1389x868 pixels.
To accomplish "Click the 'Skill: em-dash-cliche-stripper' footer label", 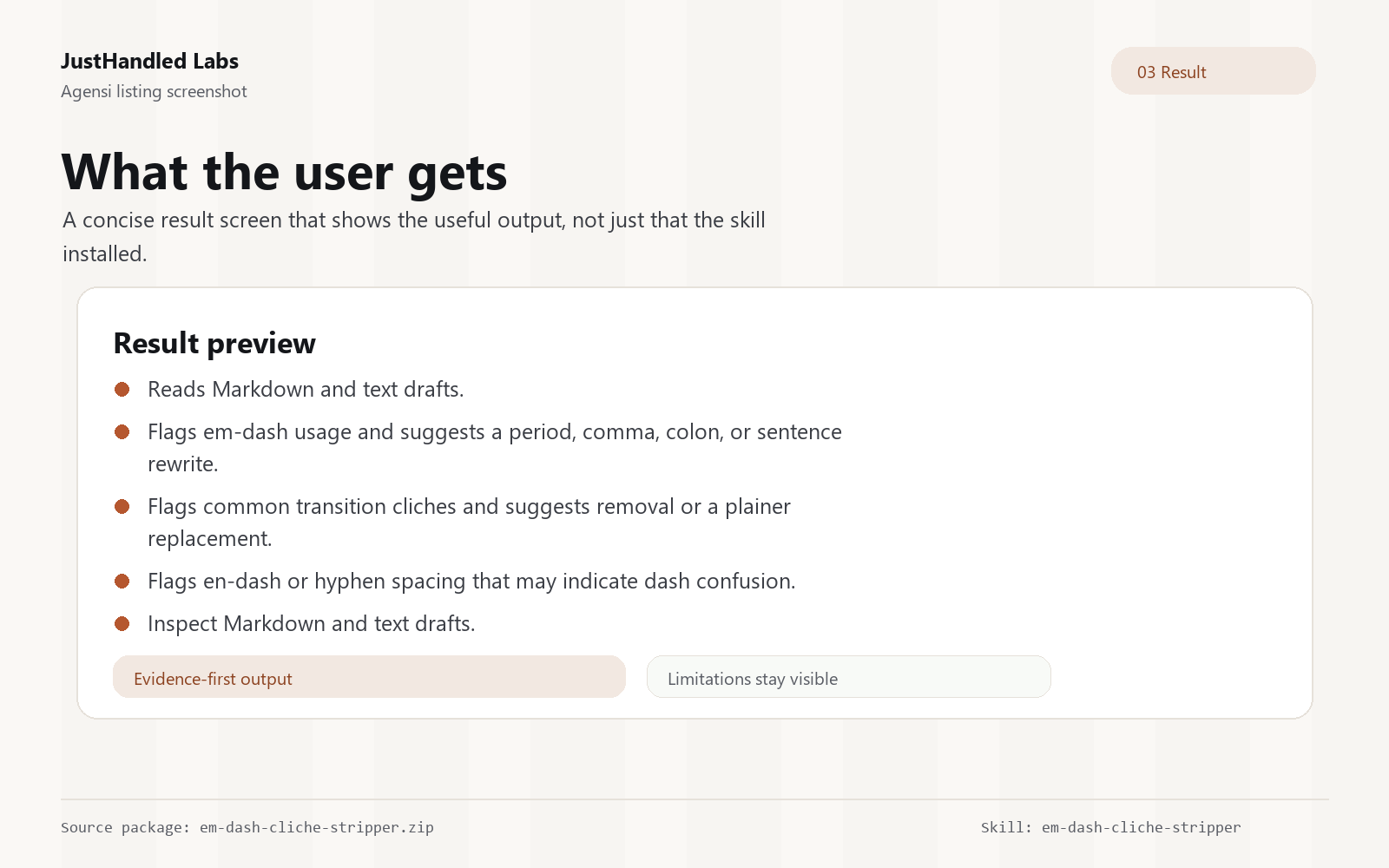I will (x=1111, y=827).
